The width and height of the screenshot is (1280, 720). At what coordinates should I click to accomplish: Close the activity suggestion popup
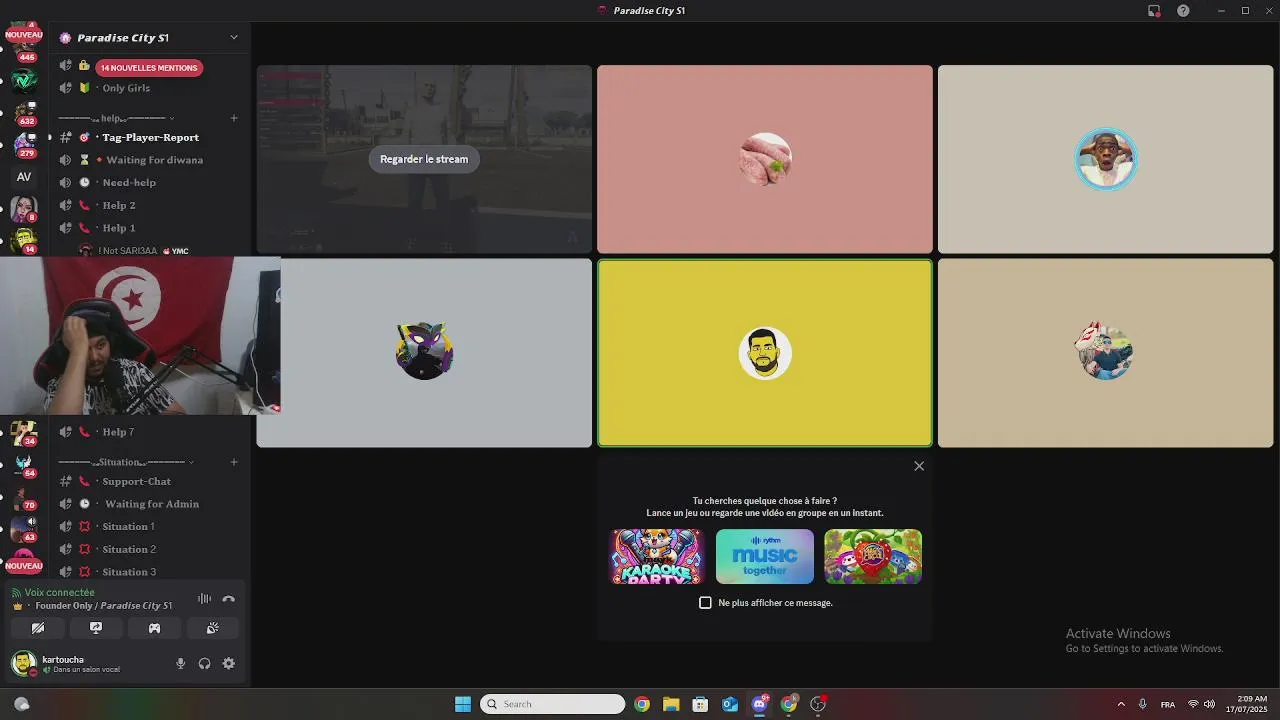click(x=919, y=466)
